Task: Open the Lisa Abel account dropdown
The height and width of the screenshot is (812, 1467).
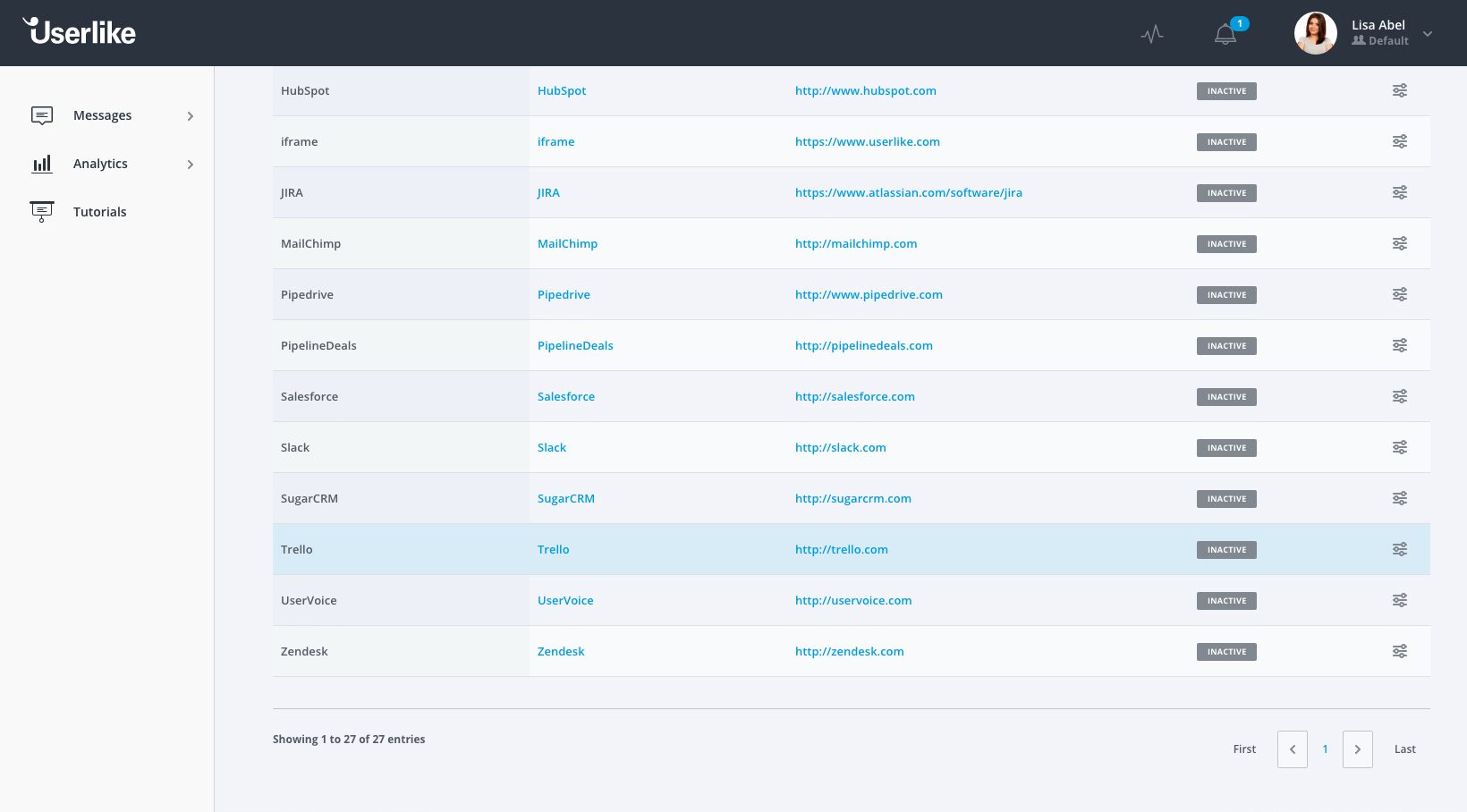Action: [x=1428, y=34]
